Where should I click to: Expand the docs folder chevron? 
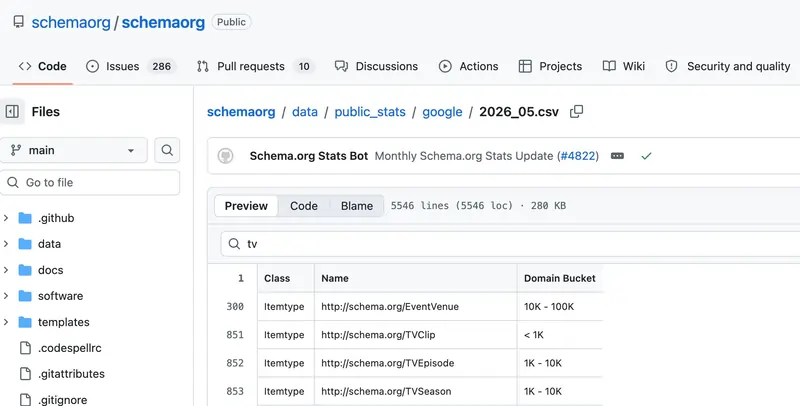tap(6, 270)
